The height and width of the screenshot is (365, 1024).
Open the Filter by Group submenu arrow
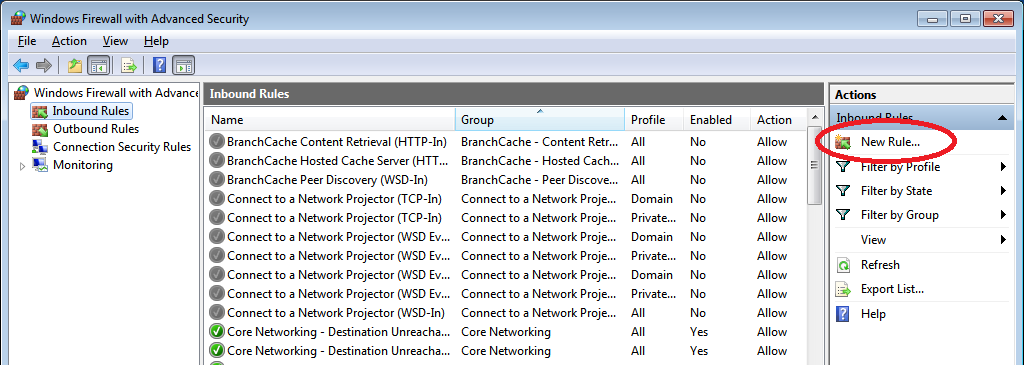click(x=1004, y=215)
